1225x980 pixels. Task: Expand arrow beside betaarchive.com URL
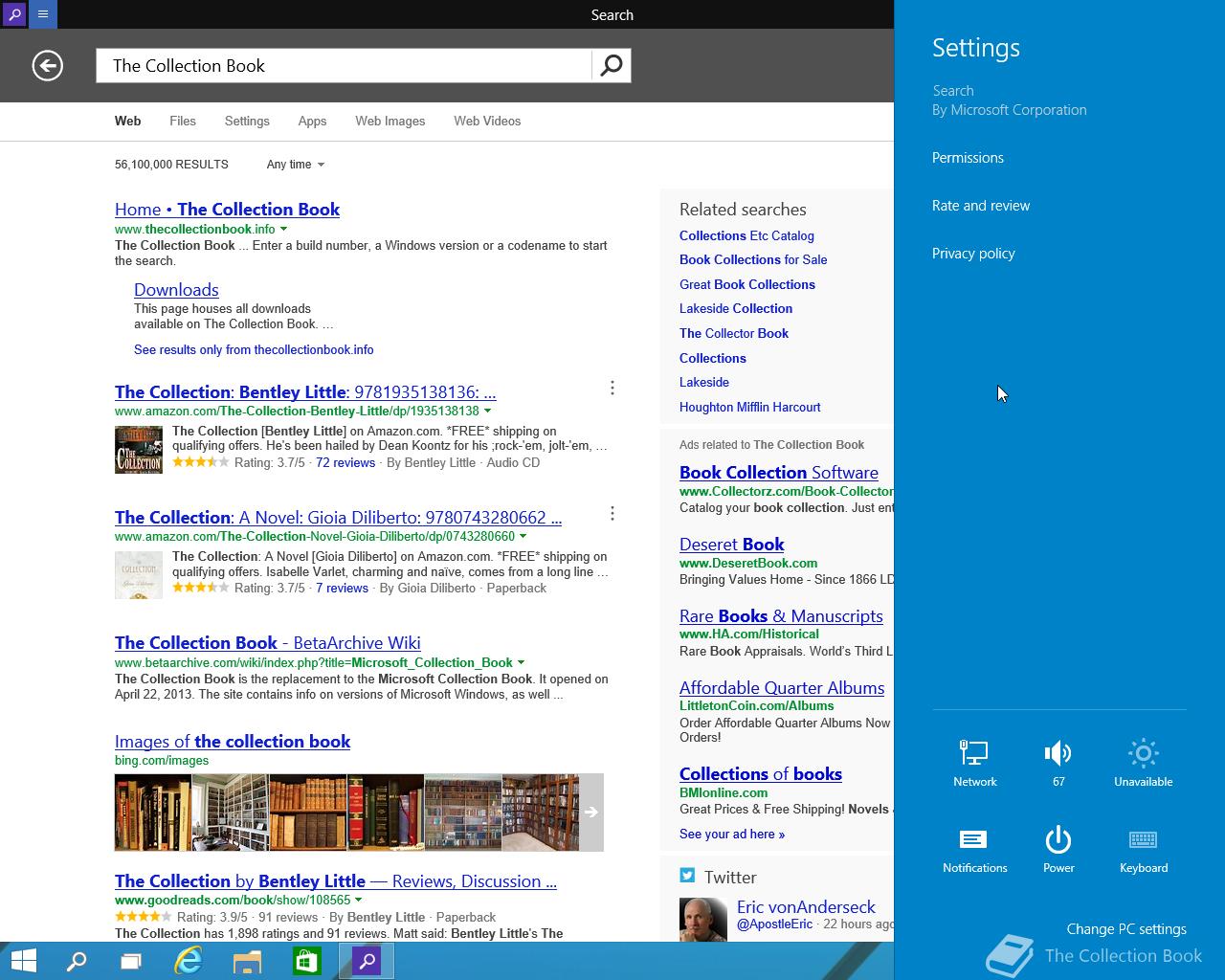tap(521, 662)
